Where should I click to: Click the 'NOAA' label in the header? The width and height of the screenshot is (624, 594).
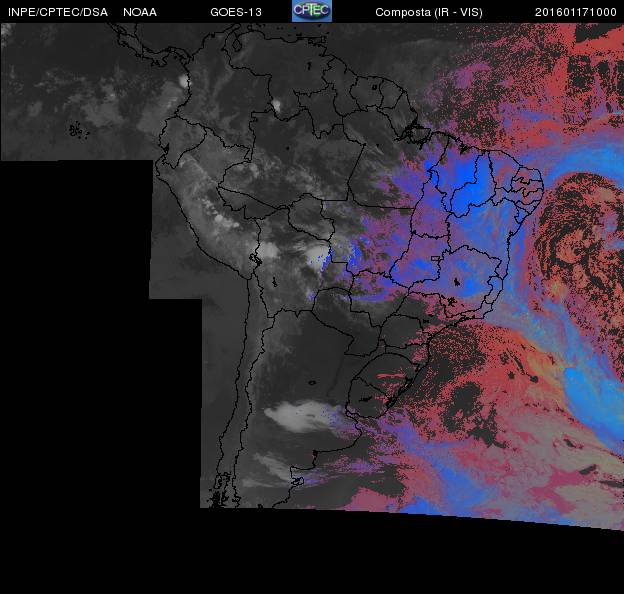[x=140, y=12]
